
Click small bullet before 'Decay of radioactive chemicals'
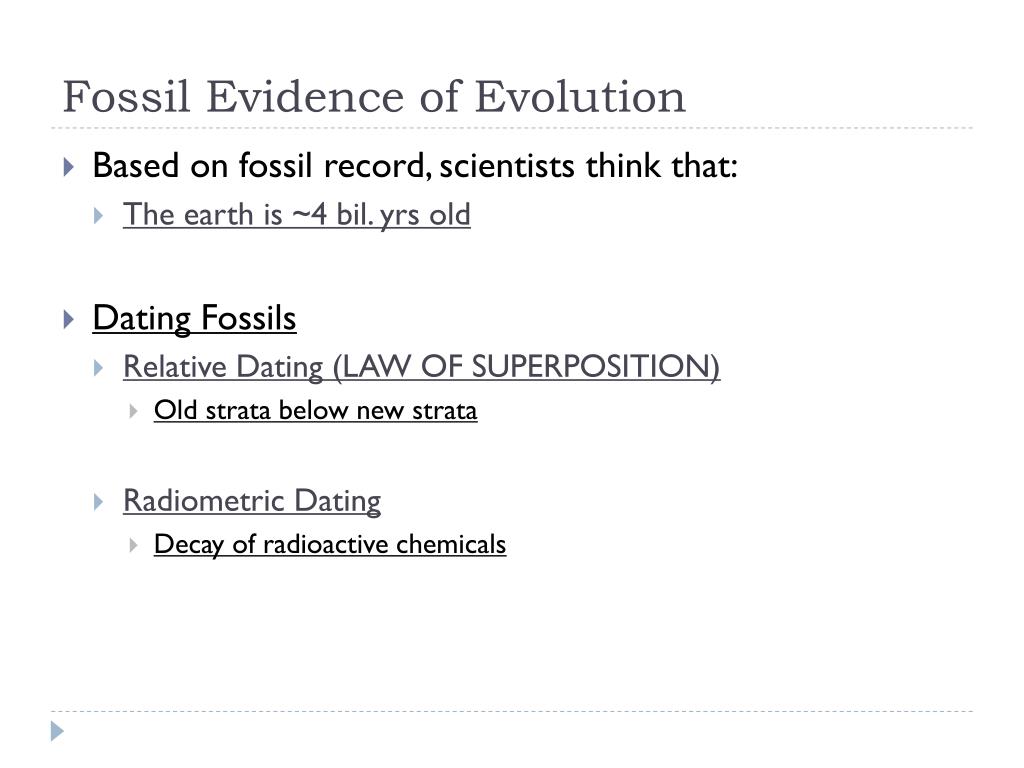point(133,545)
